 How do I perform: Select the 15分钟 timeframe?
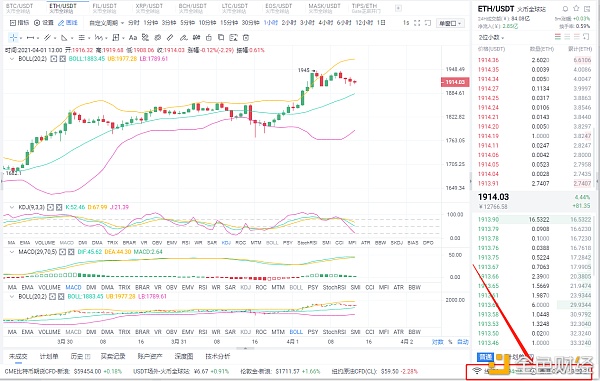tap(229, 23)
